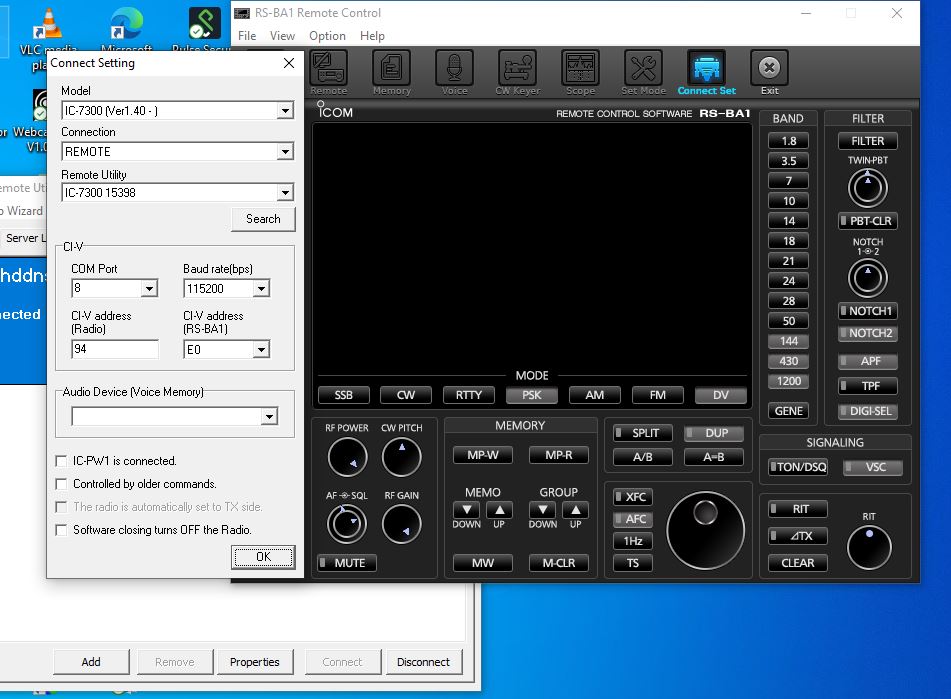The height and width of the screenshot is (699, 951).
Task: Click the RF POWER knob
Action: pyautogui.click(x=348, y=458)
